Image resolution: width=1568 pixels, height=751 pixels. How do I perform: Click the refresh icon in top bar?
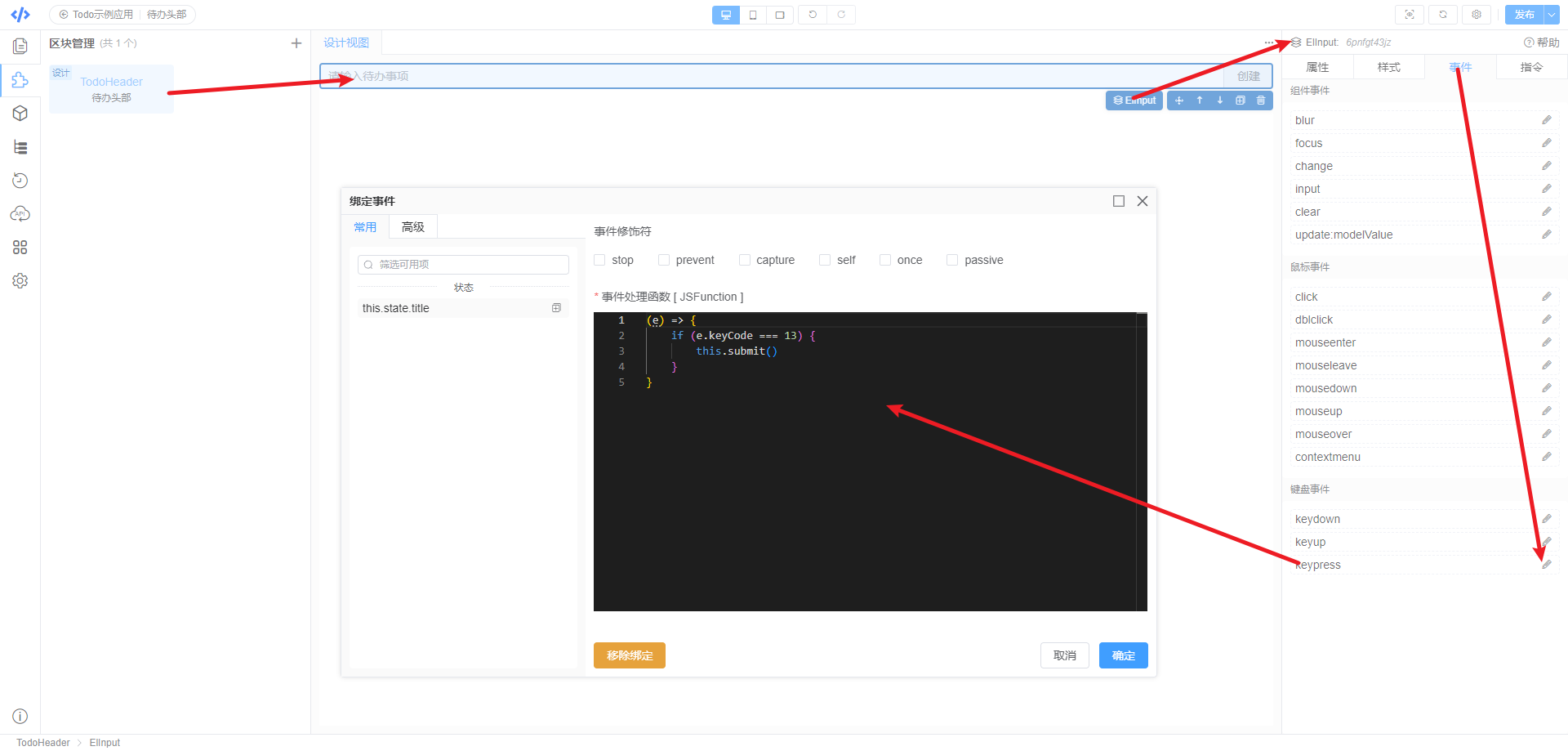click(1443, 15)
